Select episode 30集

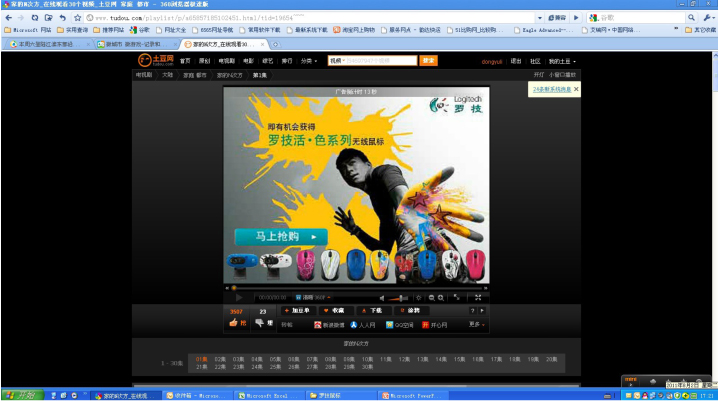pos(367,367)
